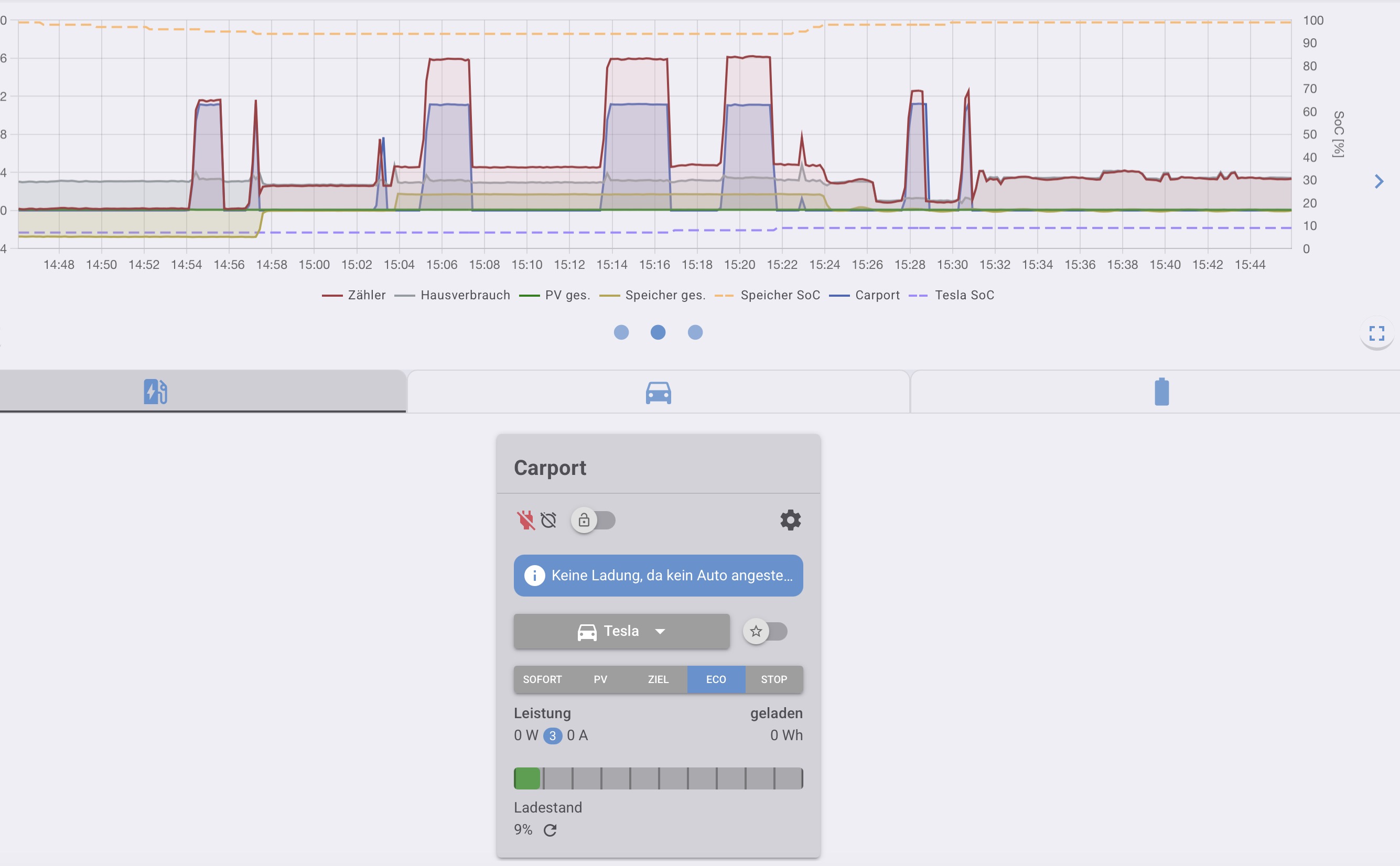
Task: Select the third carousel page dot
Action: pyautogui.click(x=695, y=332)
